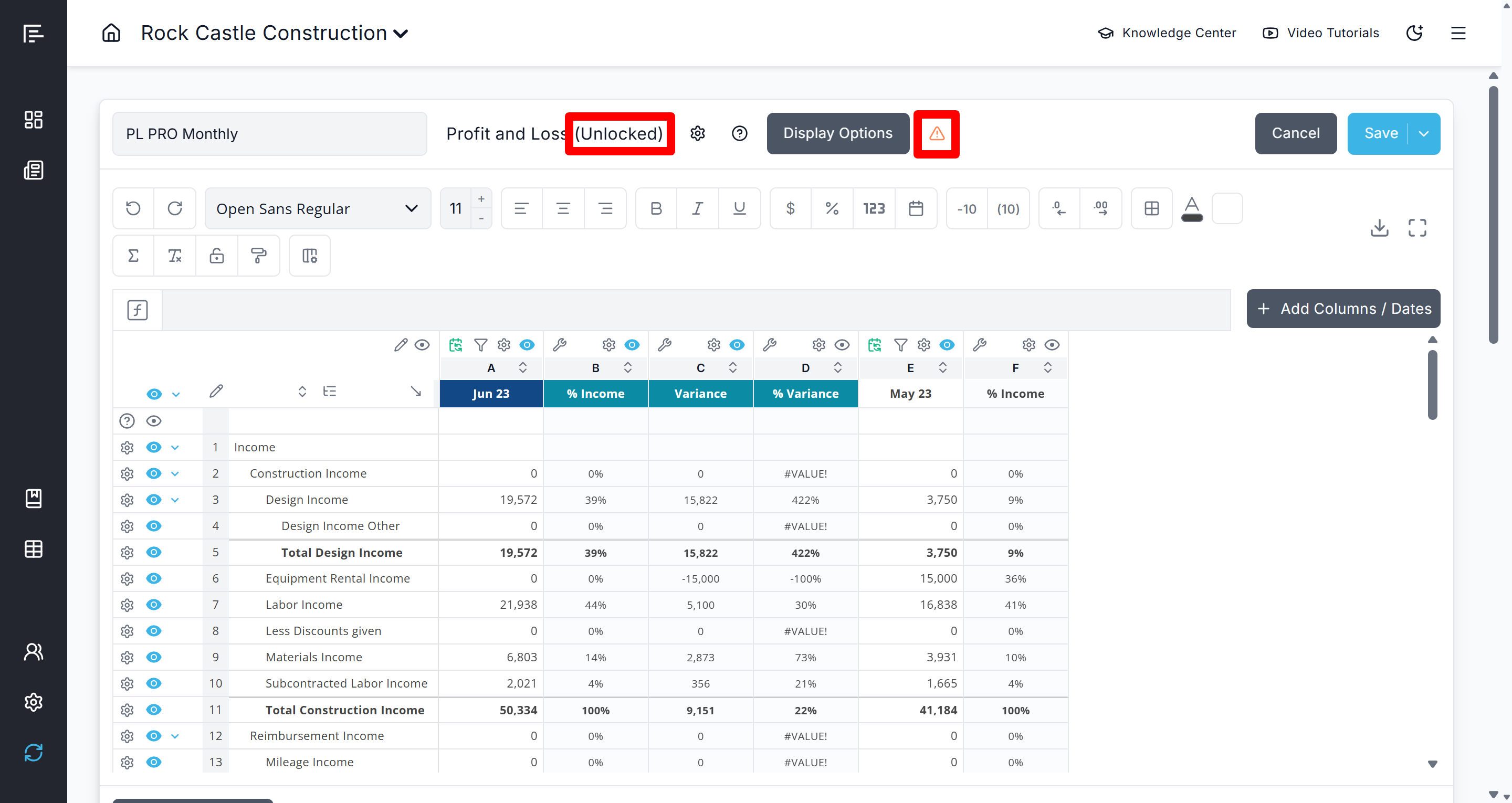
Task: Click the red warning triangle icon
Action: (936, 134)
